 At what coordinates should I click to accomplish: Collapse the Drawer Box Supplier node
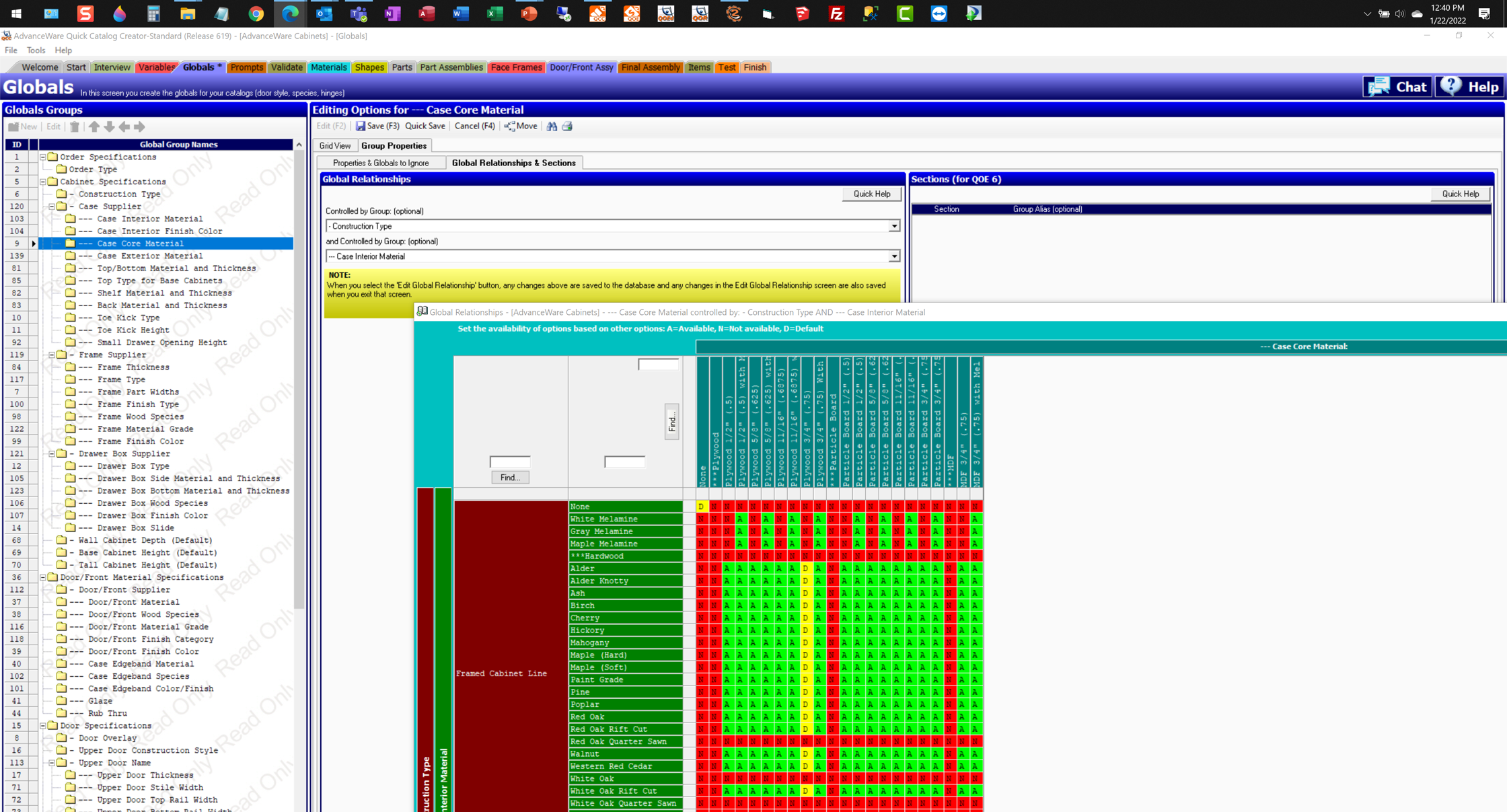52,453
